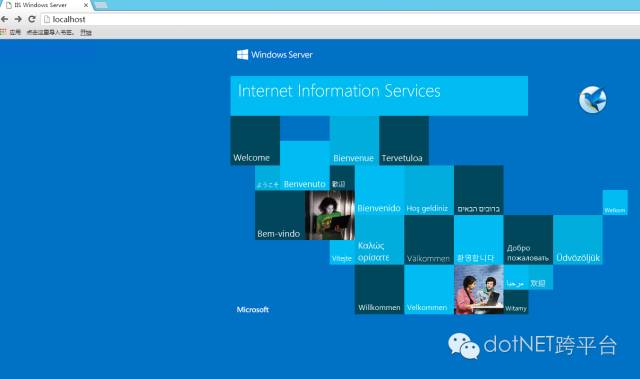Click the Hoş geldiniz tile

(429, 190)
